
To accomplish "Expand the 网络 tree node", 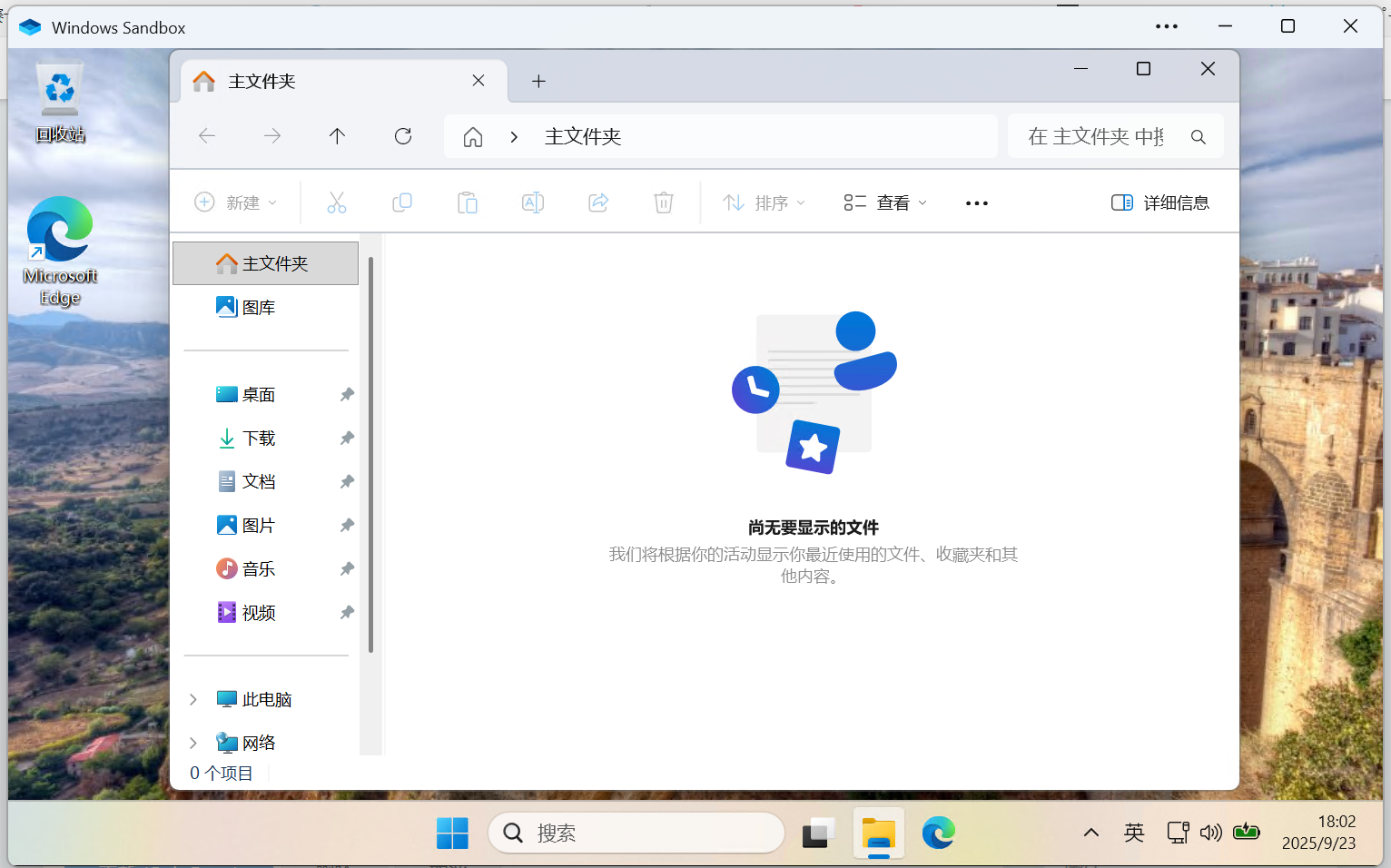I will point(193,743).
